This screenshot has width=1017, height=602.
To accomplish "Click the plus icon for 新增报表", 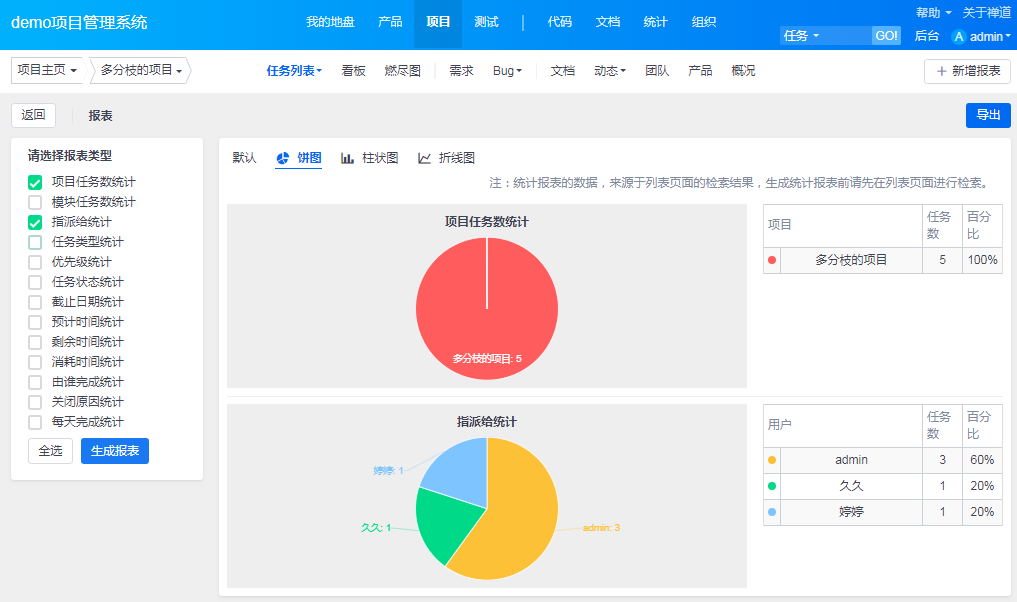I will [941, 71].
